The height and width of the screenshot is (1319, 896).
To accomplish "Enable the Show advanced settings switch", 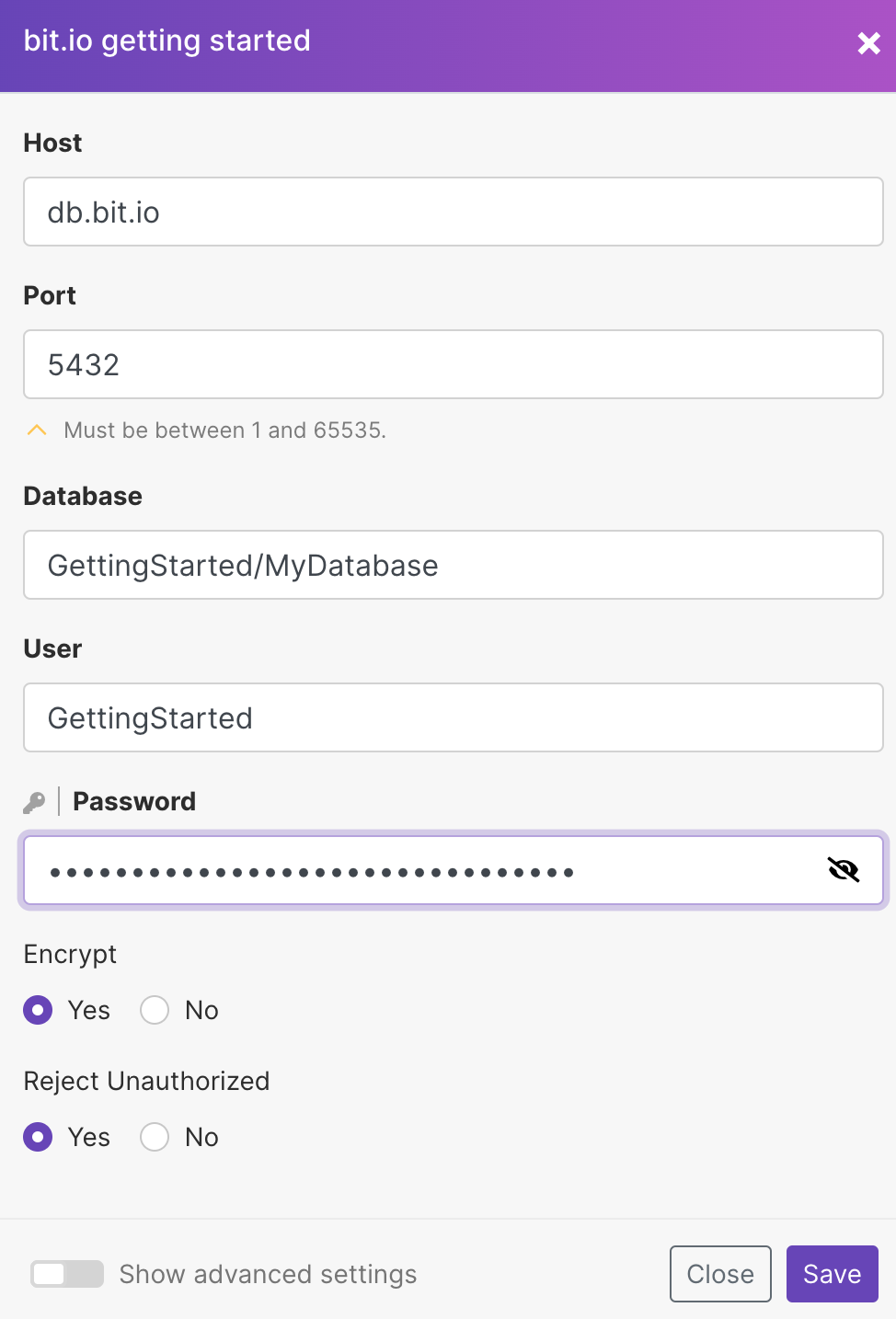I will [67, 1274].
